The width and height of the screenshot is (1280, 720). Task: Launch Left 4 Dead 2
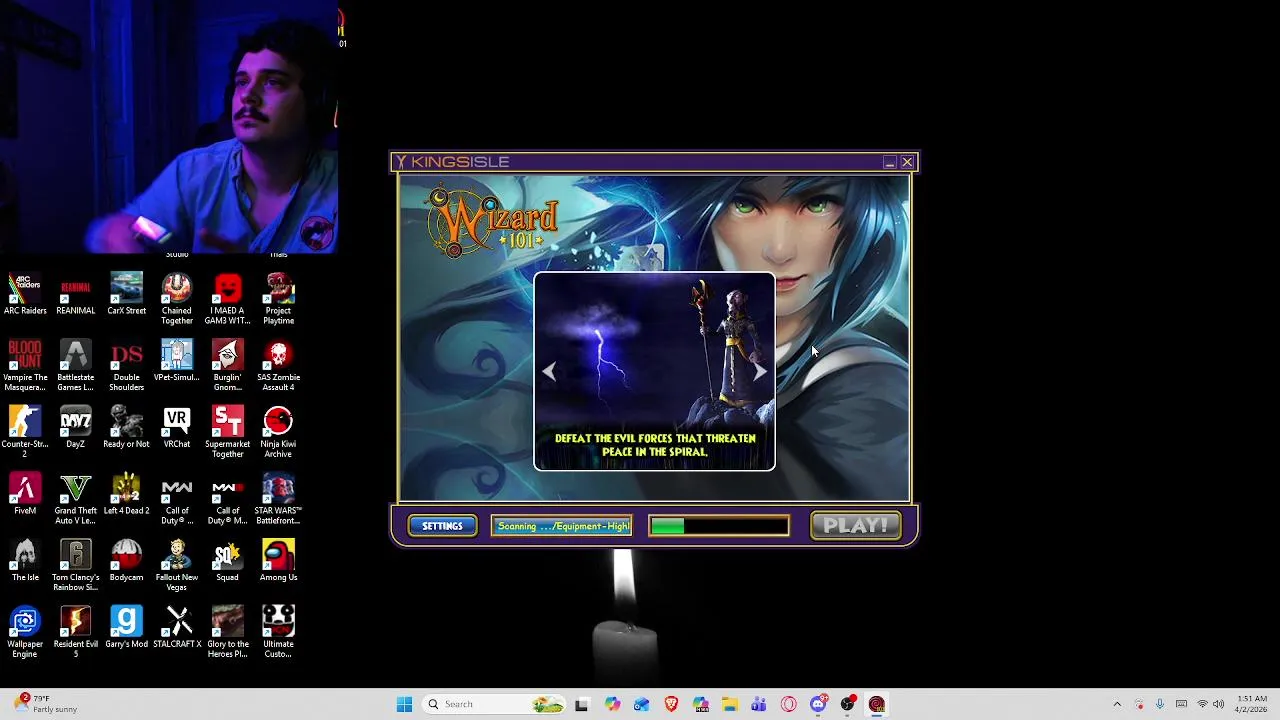tap(126, 495)
